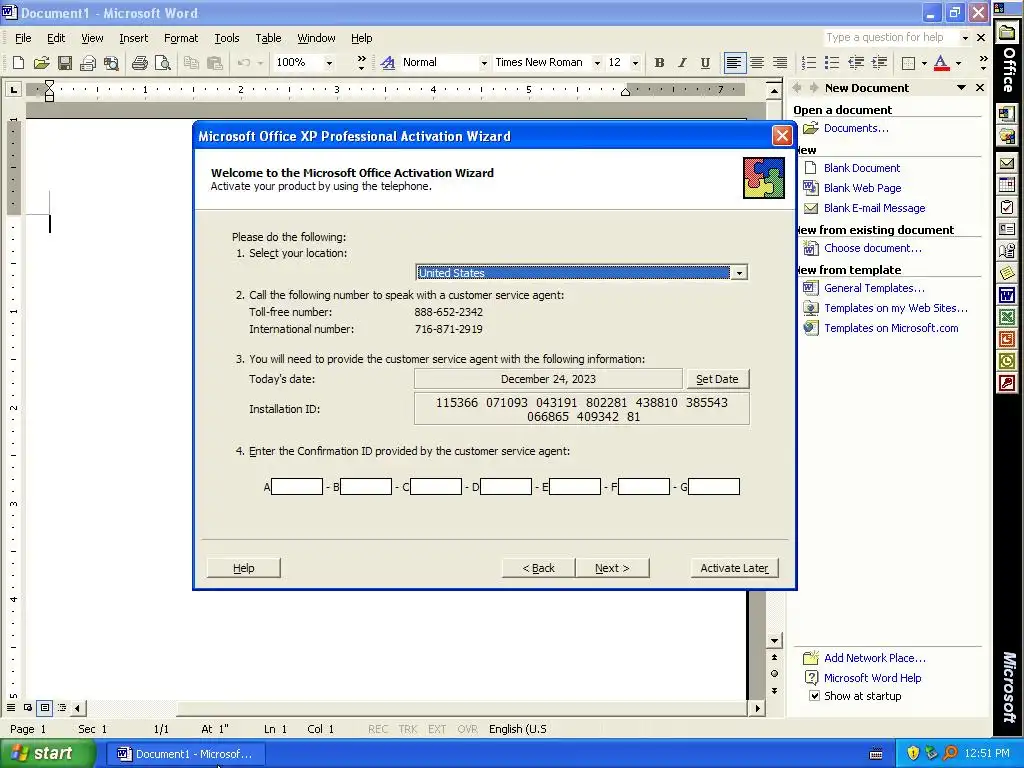Click the Save floppy disk icon
The height and width of the screenshot is (768, 1024).
(65, 63)
